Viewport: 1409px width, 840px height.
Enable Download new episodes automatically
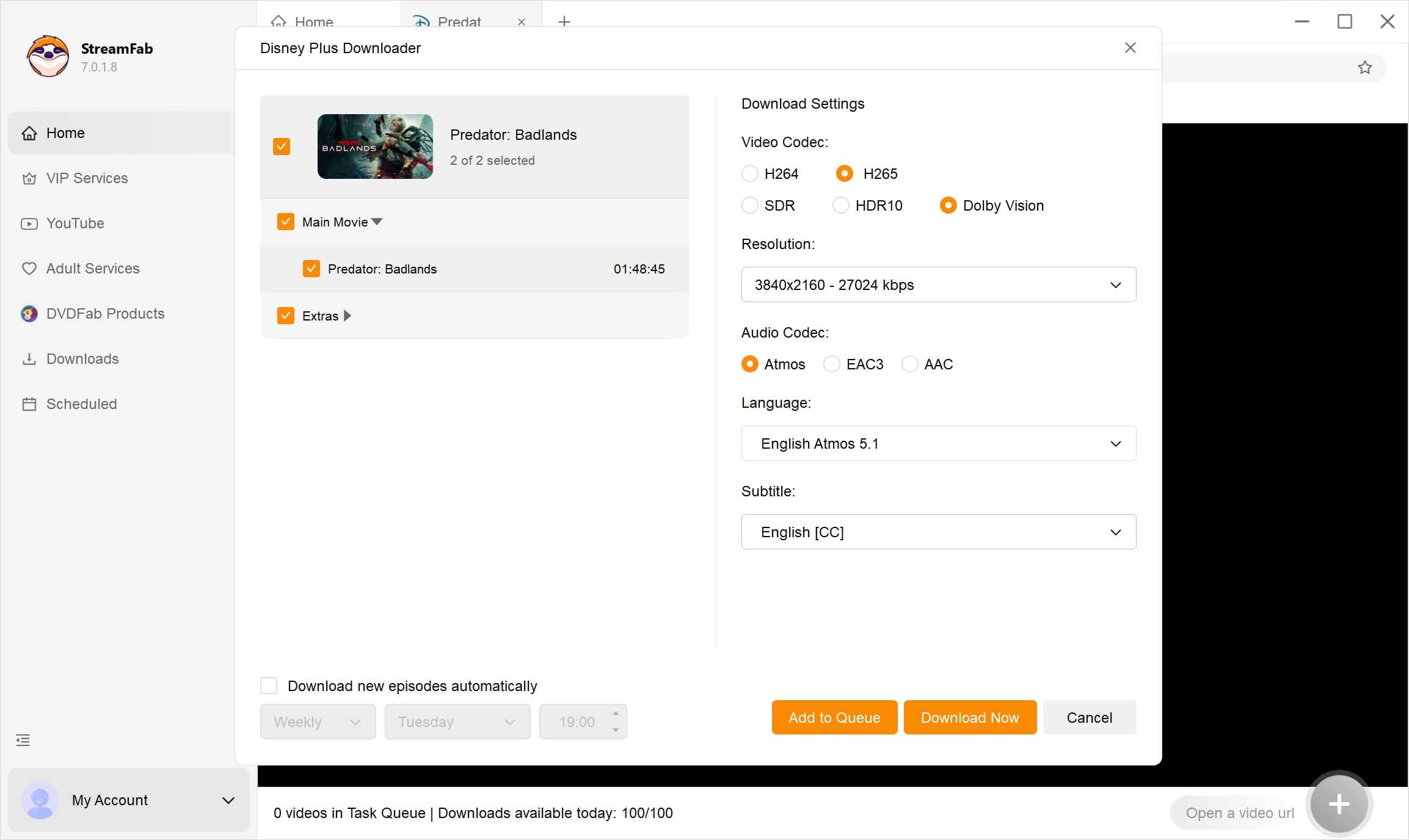click(x=269, y=686)
